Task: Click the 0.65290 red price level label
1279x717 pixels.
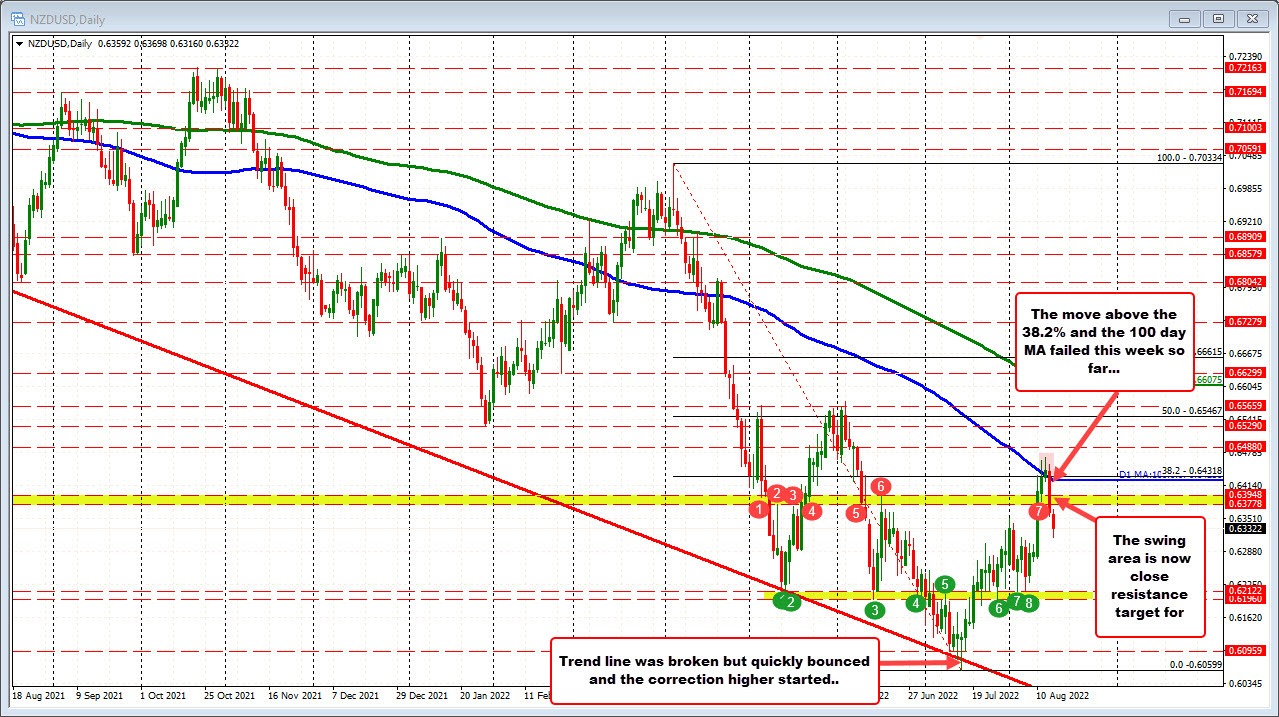Action: pos(1244,425)
